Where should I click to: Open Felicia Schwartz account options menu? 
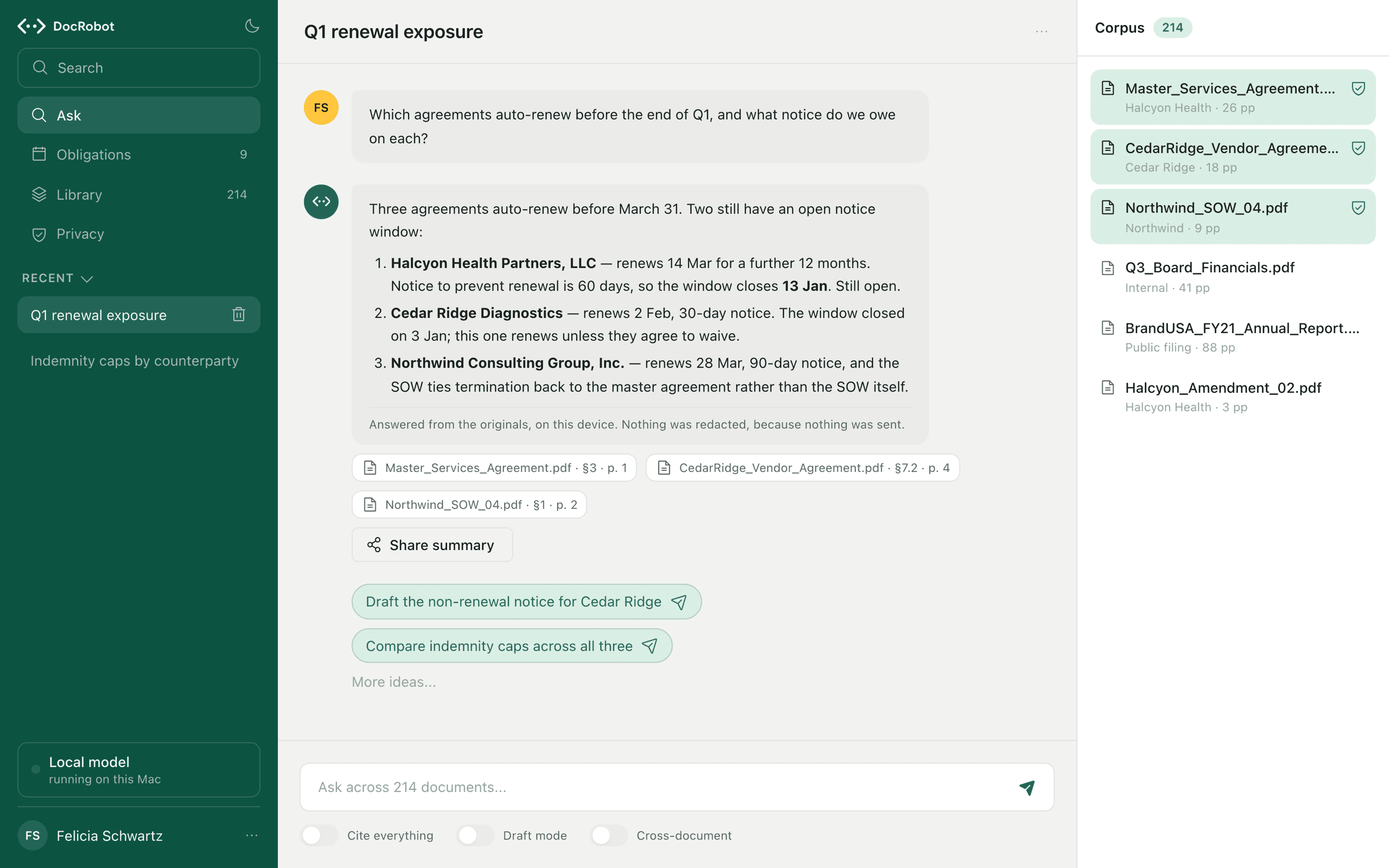[x=251, y=835]
